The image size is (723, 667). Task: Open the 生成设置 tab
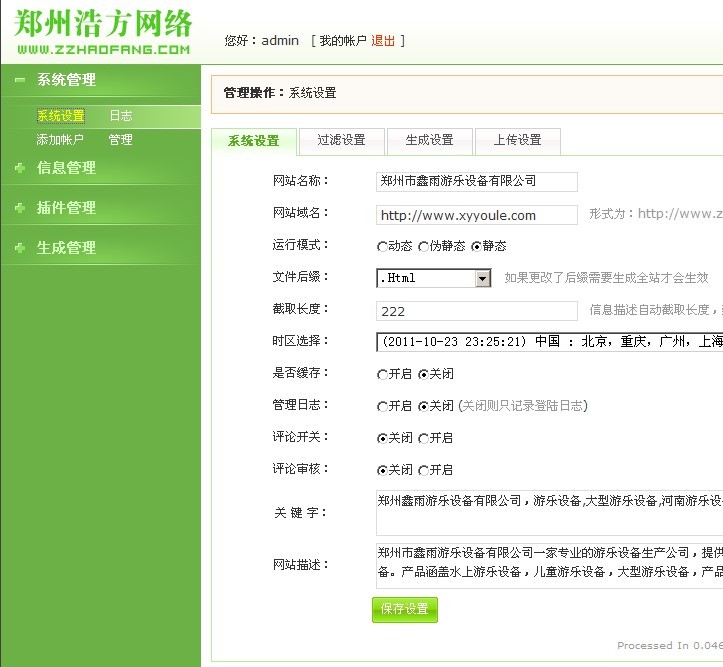[429, 141]
